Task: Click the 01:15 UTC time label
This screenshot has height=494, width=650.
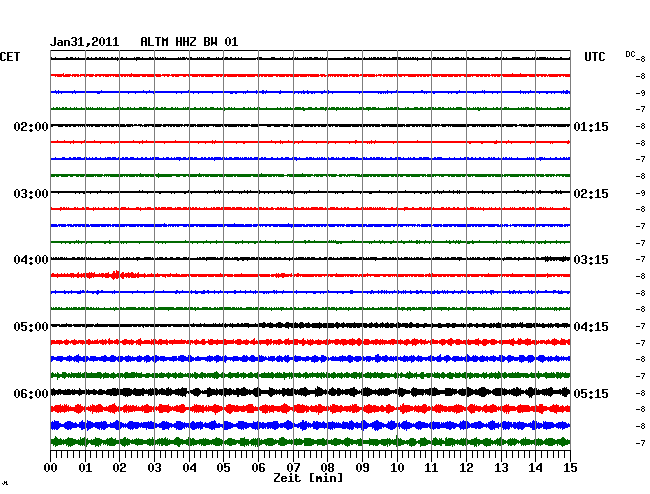Action: point(591,126)
